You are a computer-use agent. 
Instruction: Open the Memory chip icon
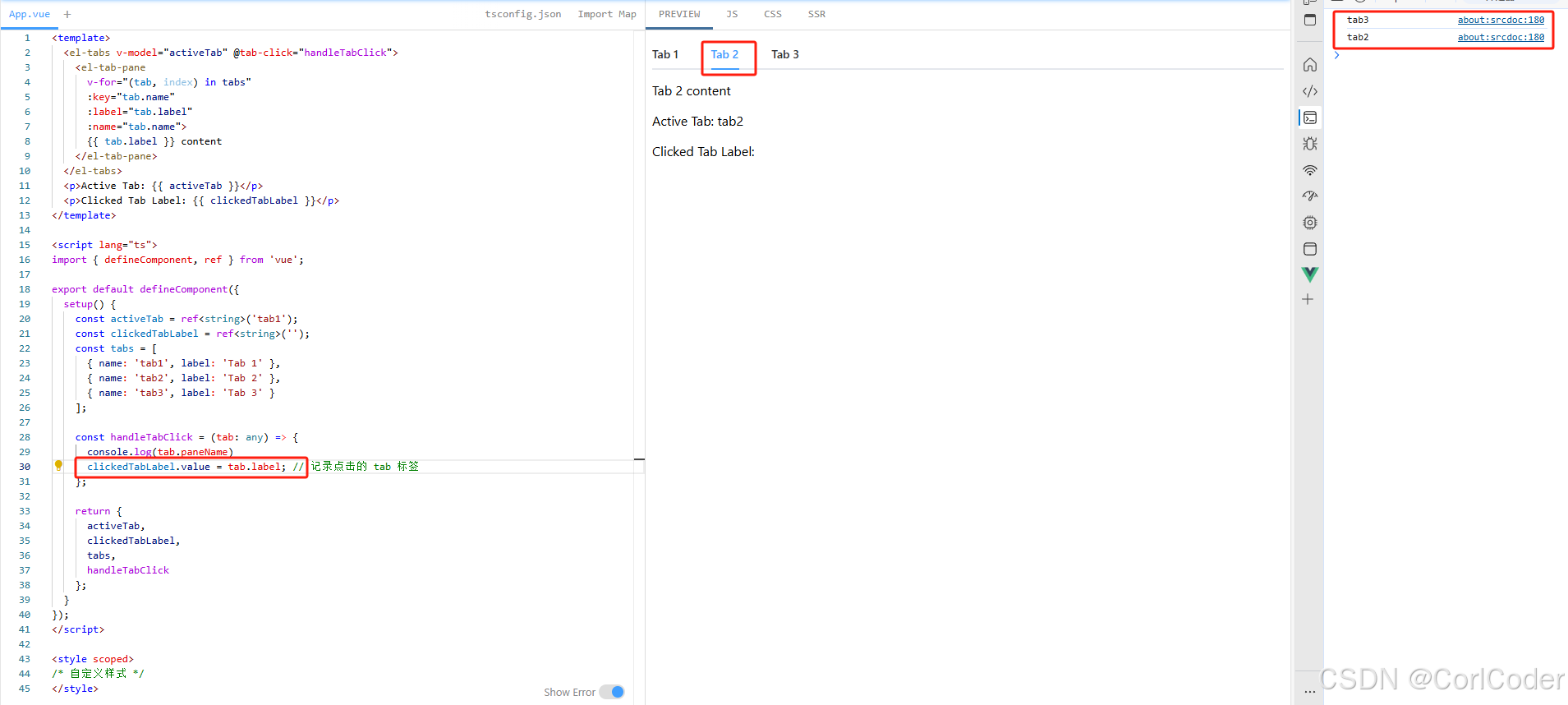(x=1310, y=223)
